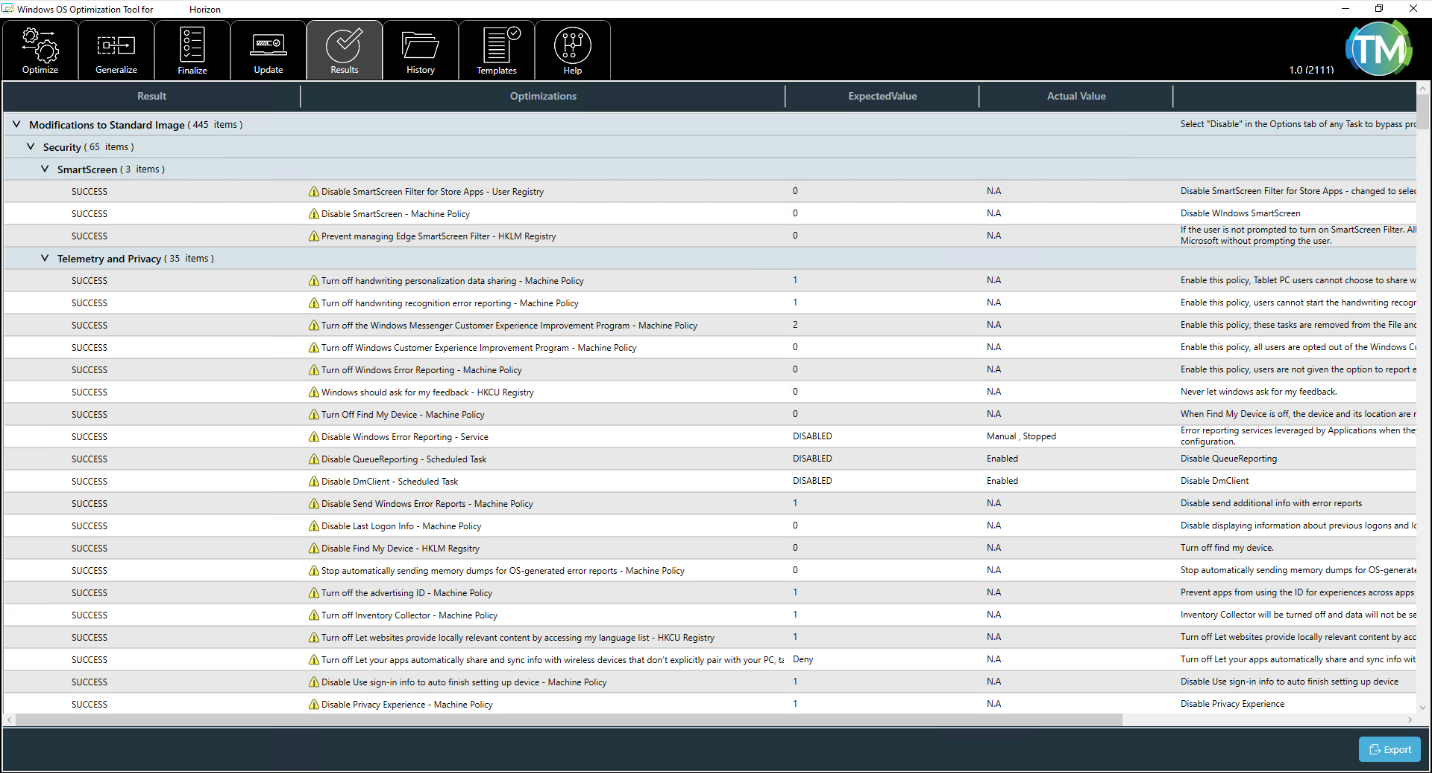Viewport: 1432px width, 773px height.
Task: Click warning icon beside Prevent managing Edge SmartScreen Filter
Action: 314,236
